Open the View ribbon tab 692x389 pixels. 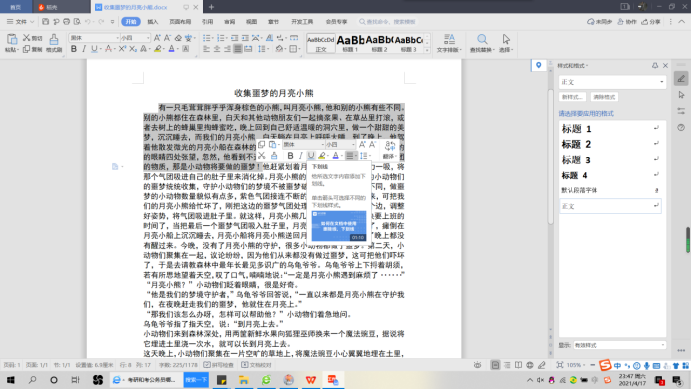(x=252, y=22)
